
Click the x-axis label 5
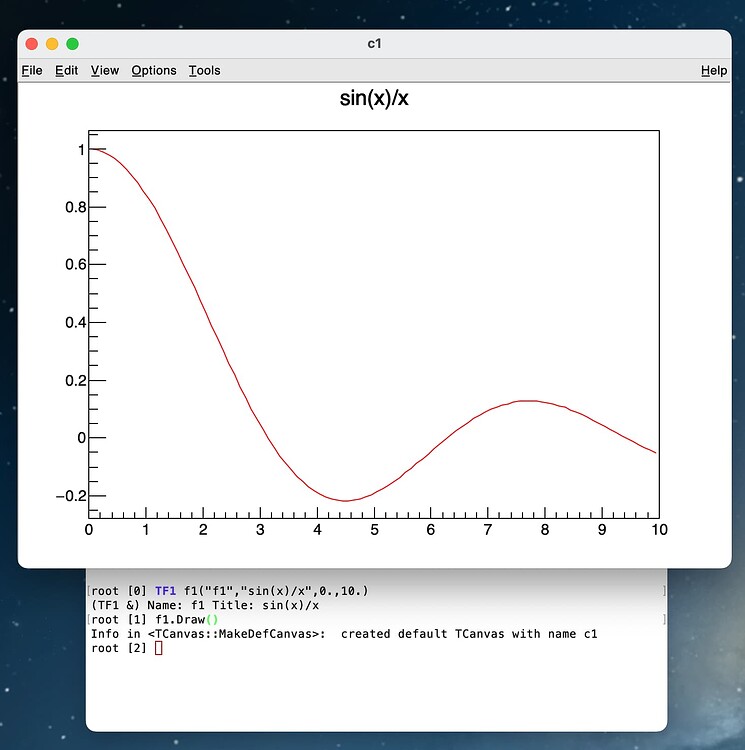pyautogui.click(x=374, y=529)
